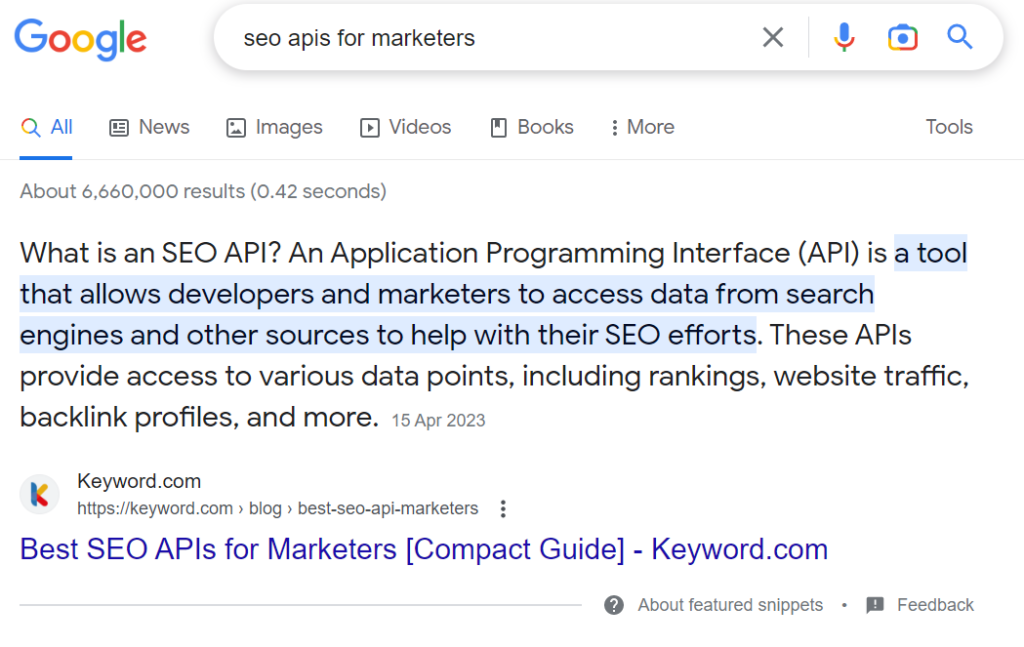This screenshot has height=647, width=1024.
Task: Click the microphone icon for voice search
Action: click(844, 37)
